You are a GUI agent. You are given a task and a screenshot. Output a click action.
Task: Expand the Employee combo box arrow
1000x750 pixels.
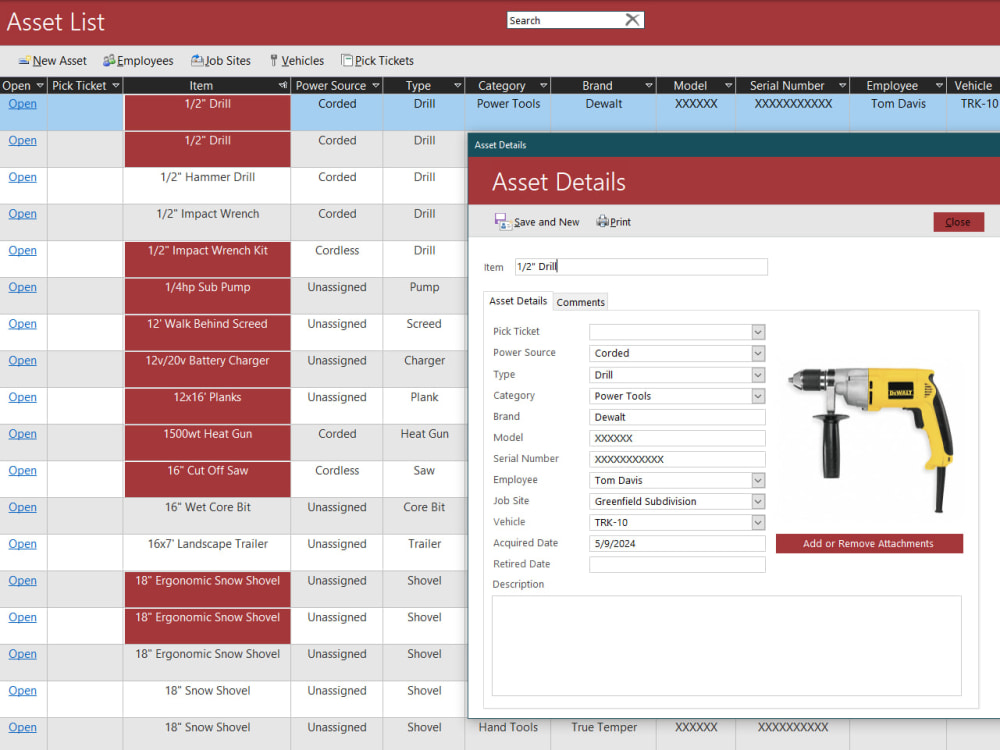click(x=758, y=480)
